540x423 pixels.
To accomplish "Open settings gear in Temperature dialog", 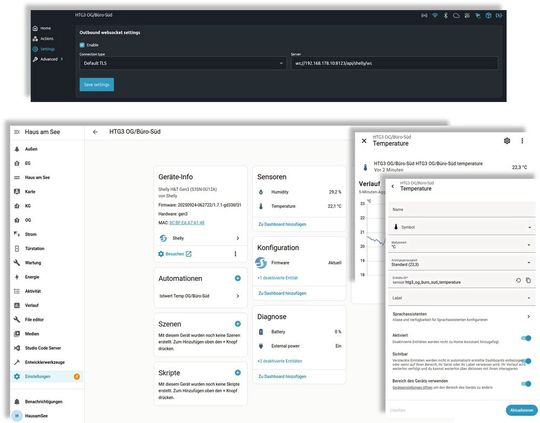I will click(507, 141).
